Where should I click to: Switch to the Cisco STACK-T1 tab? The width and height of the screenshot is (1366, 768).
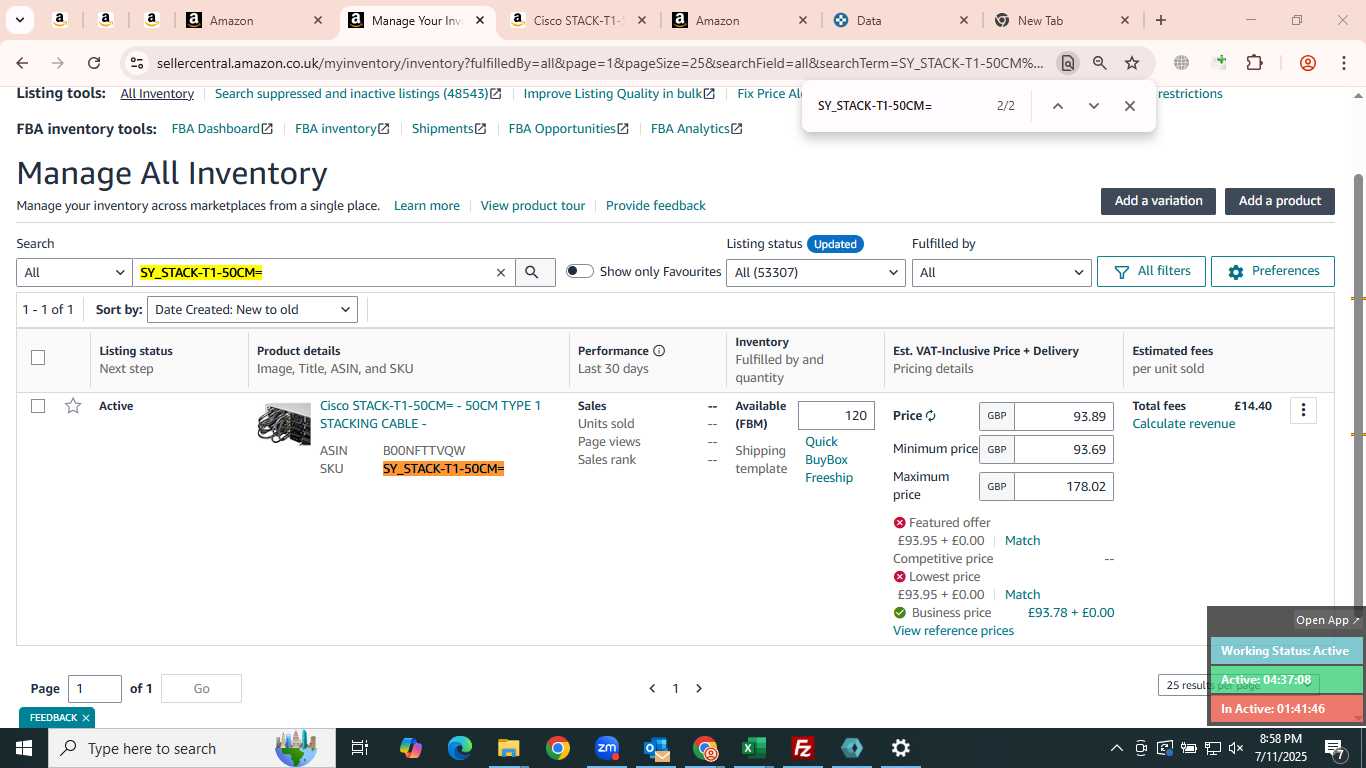pos(580,20)
